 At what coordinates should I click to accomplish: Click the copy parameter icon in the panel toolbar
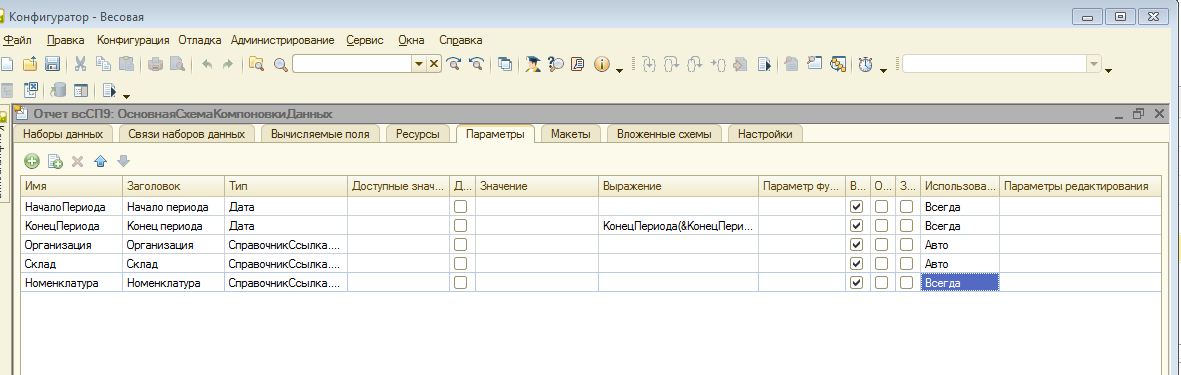coord(54,160)
